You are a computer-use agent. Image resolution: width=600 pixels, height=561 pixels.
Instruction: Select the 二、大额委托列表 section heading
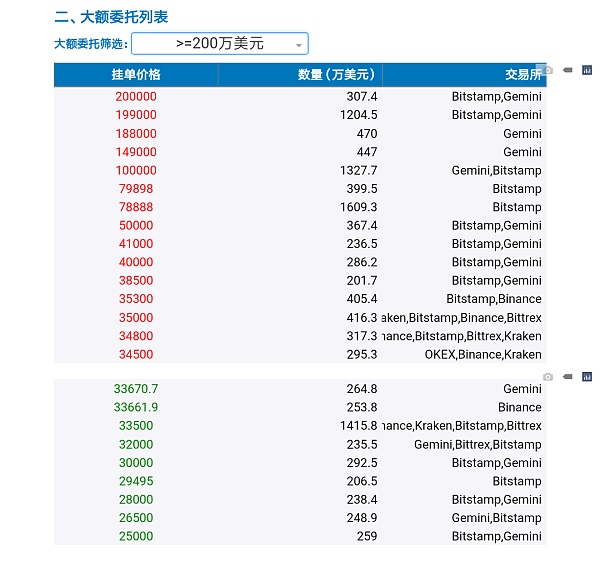point(111,17)
